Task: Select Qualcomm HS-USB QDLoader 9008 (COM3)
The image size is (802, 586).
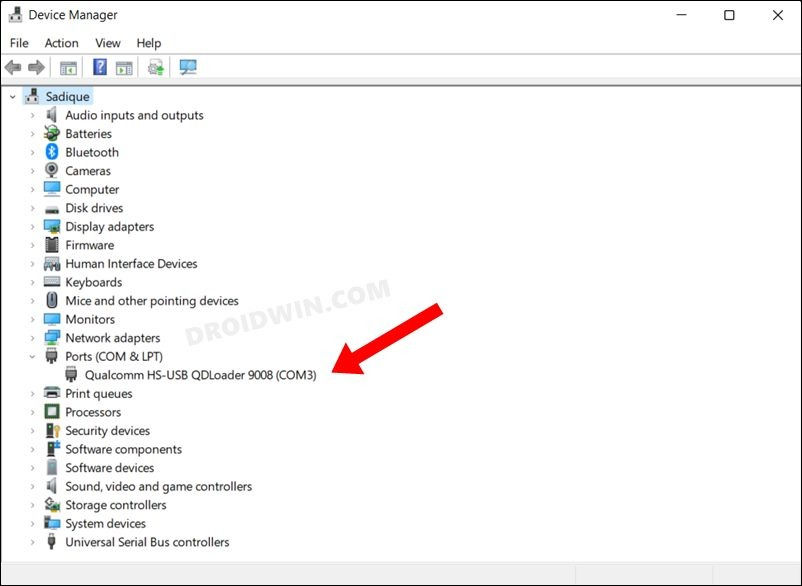Action: point(200,375)
